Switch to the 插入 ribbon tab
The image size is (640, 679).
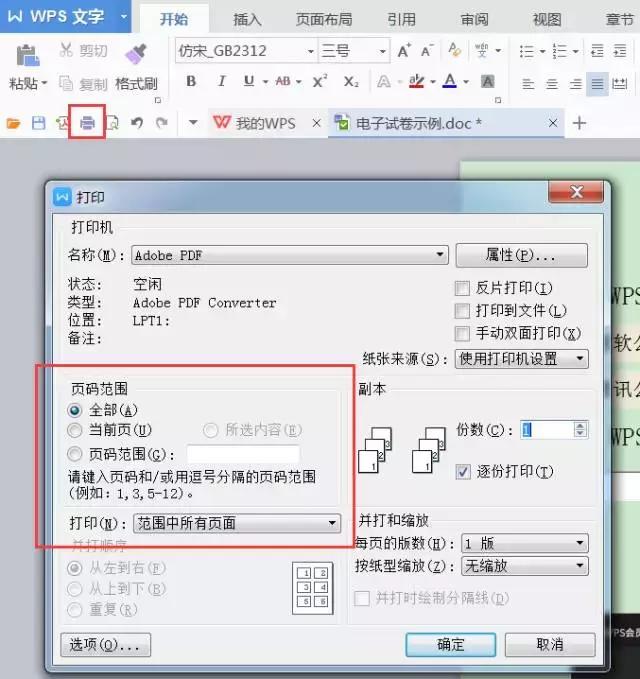point(247,19)
